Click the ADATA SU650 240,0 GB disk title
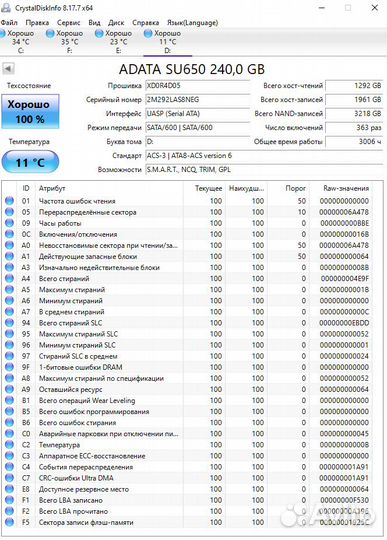387x540 pixels. click(192, 69)
